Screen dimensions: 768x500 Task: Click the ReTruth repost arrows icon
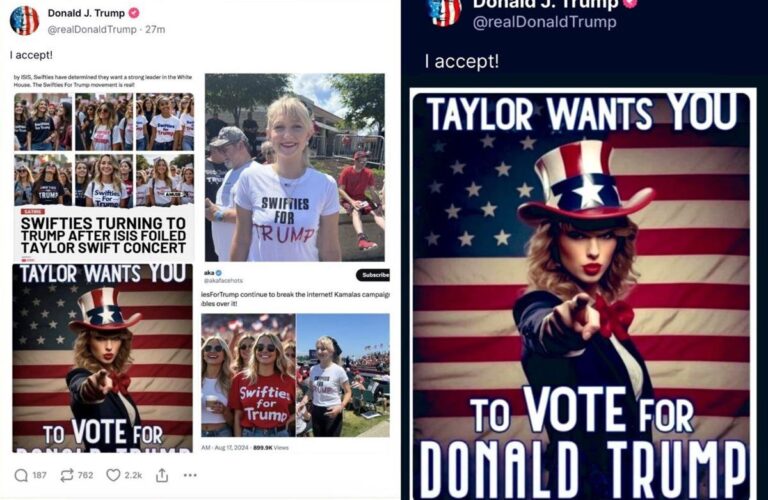coord(67,475)
